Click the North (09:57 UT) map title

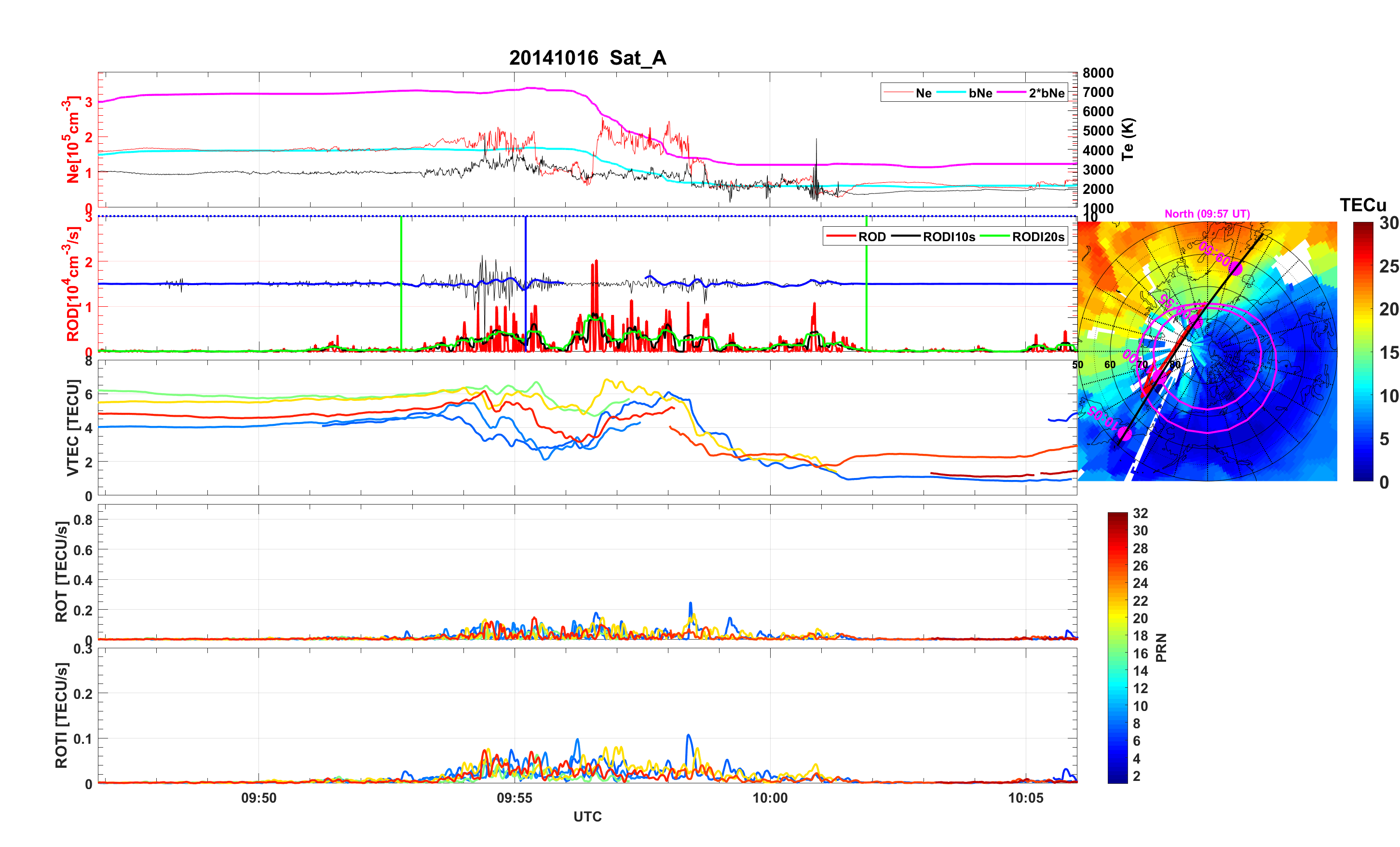1207,214
